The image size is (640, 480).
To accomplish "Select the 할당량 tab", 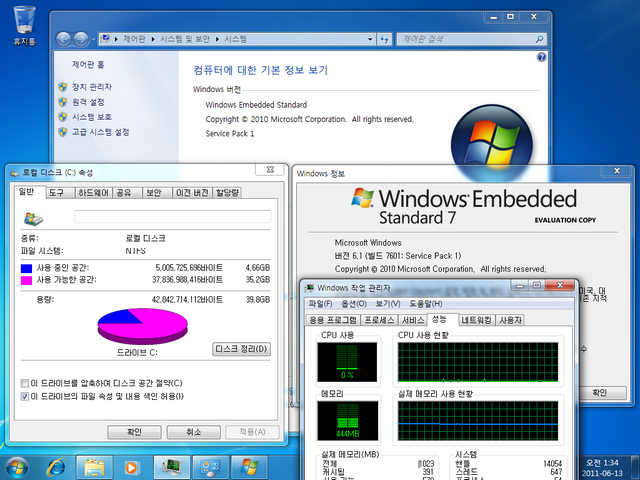I will 227,193.
